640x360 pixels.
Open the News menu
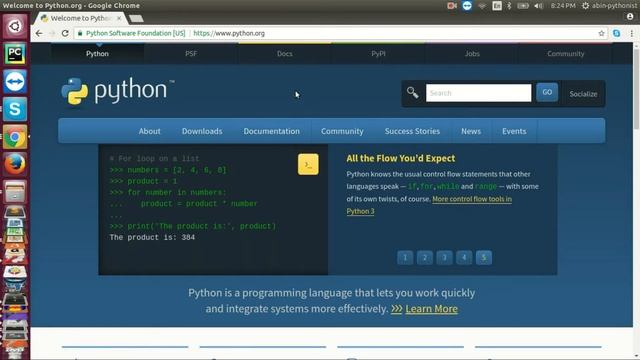point(471,131)
